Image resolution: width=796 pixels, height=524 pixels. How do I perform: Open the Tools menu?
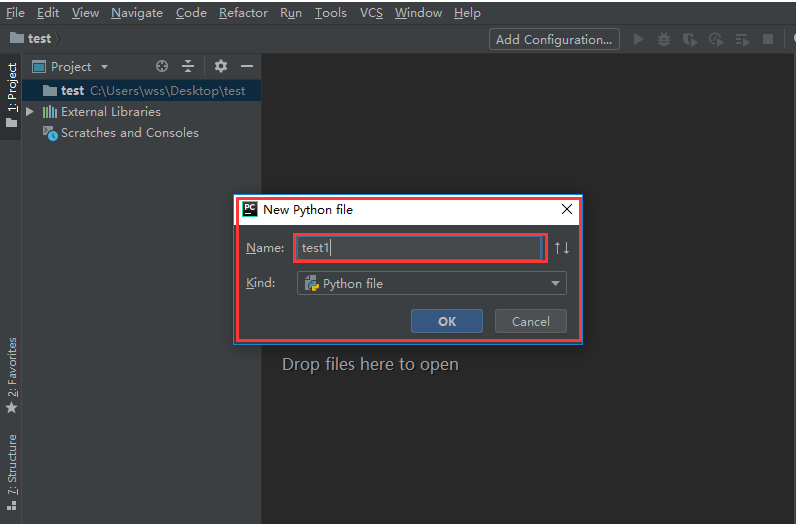(x=330, y=13)
